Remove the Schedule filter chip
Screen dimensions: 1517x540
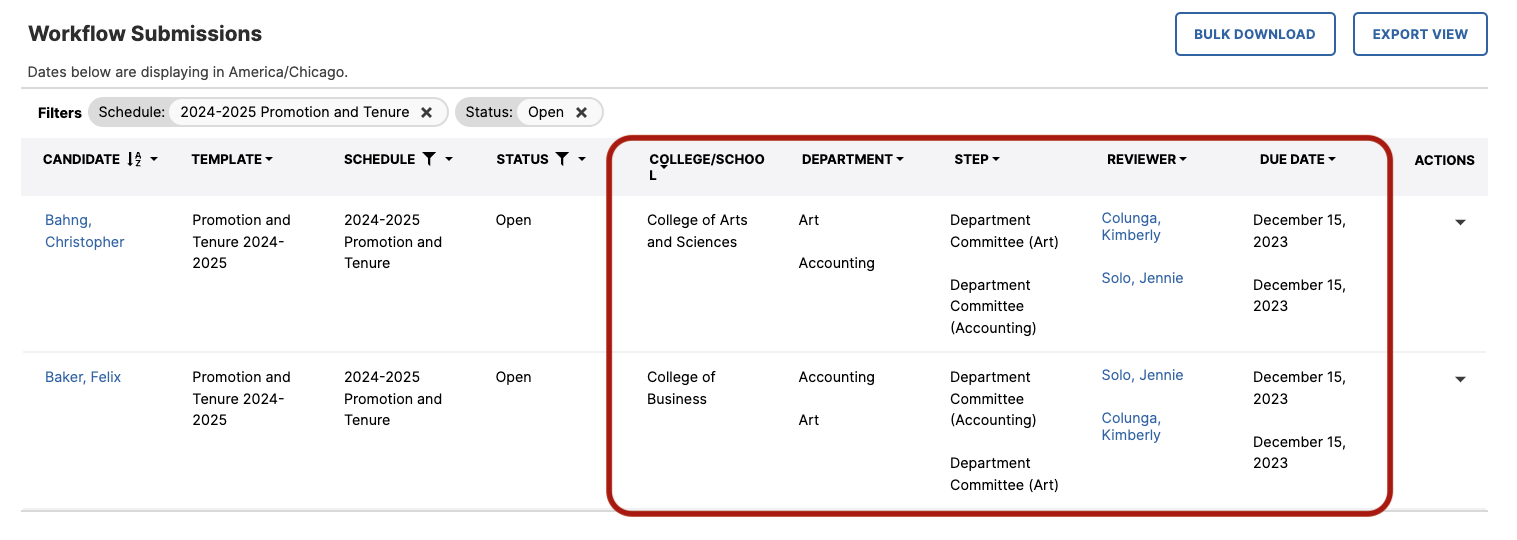(x=426, y=113)
